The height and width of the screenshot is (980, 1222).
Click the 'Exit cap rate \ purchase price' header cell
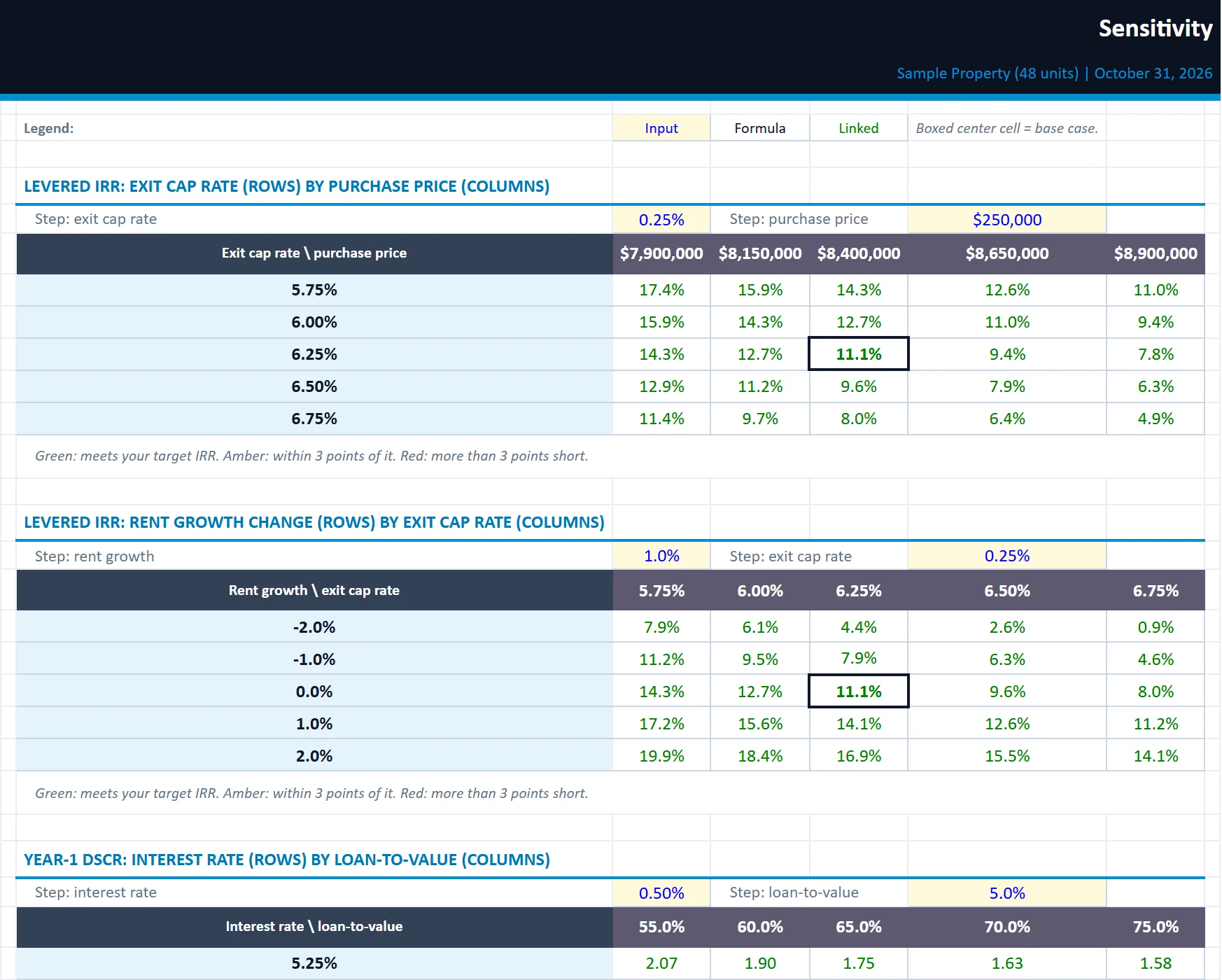click(x=314, y=253)
